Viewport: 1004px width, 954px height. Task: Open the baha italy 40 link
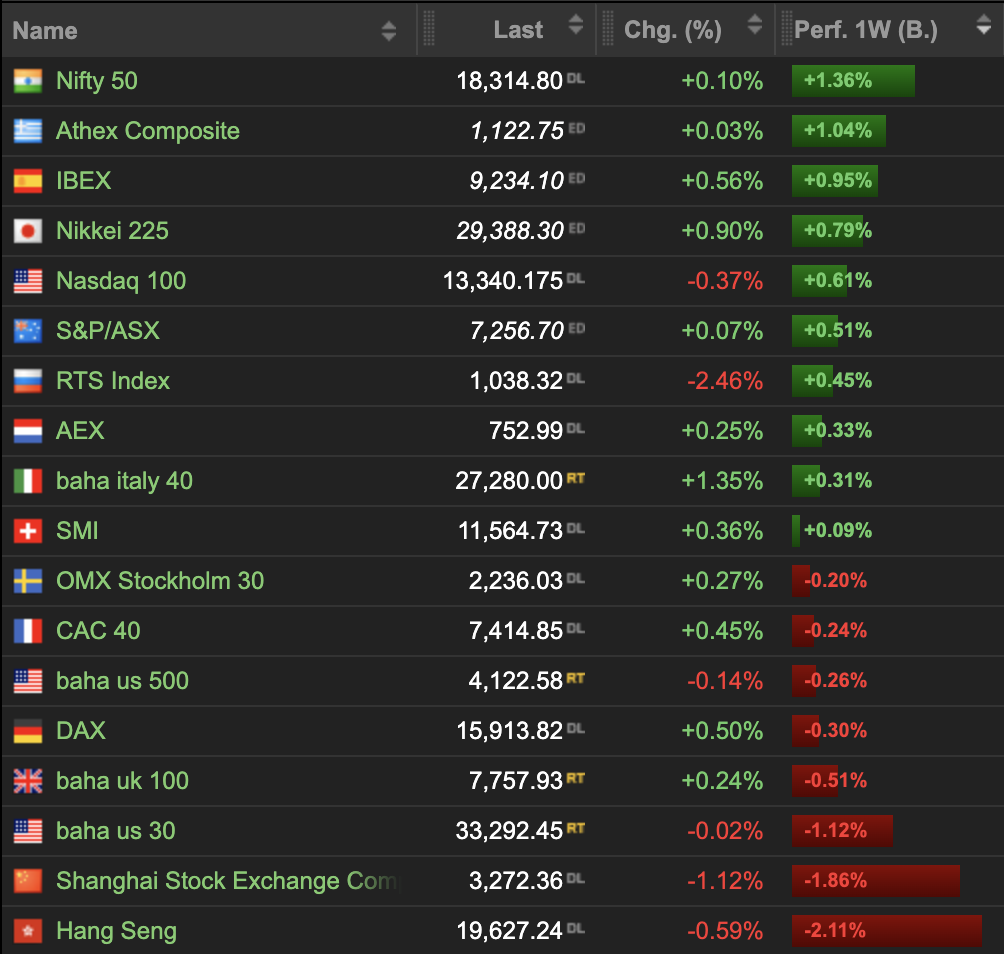(x=124, y=480)
